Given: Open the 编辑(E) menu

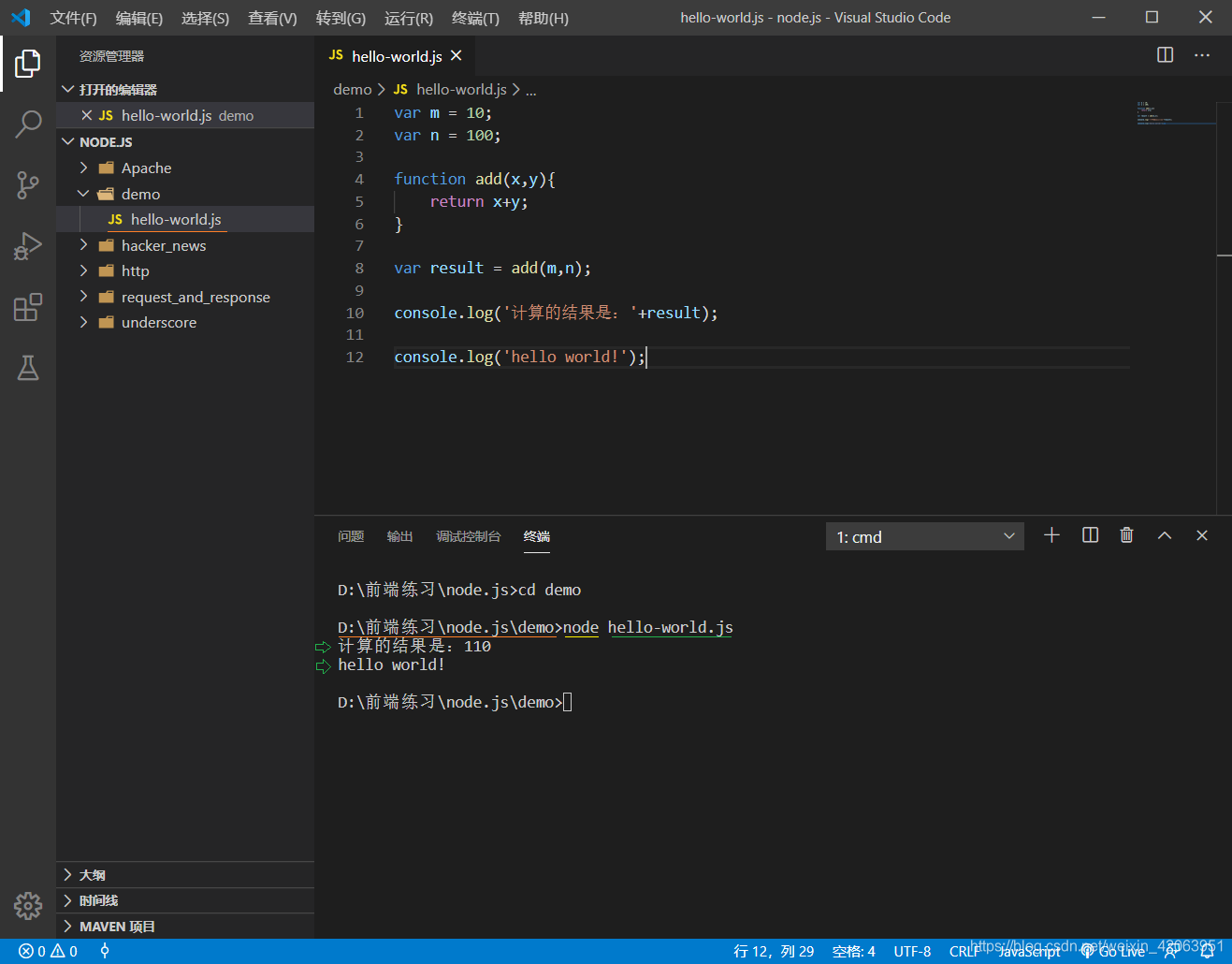Looking at the screenshot, I should pos(139,18).
